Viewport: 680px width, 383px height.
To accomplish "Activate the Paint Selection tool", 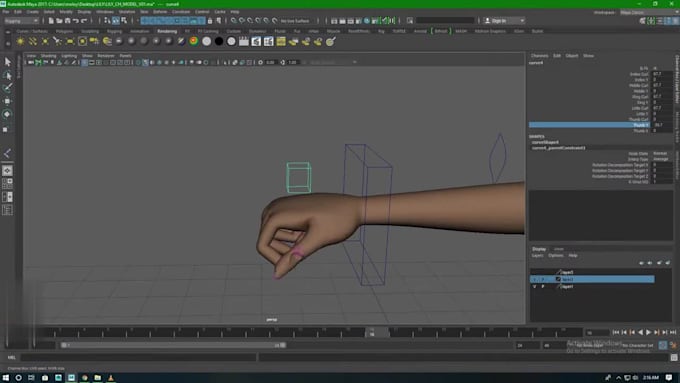I will 7,88.
